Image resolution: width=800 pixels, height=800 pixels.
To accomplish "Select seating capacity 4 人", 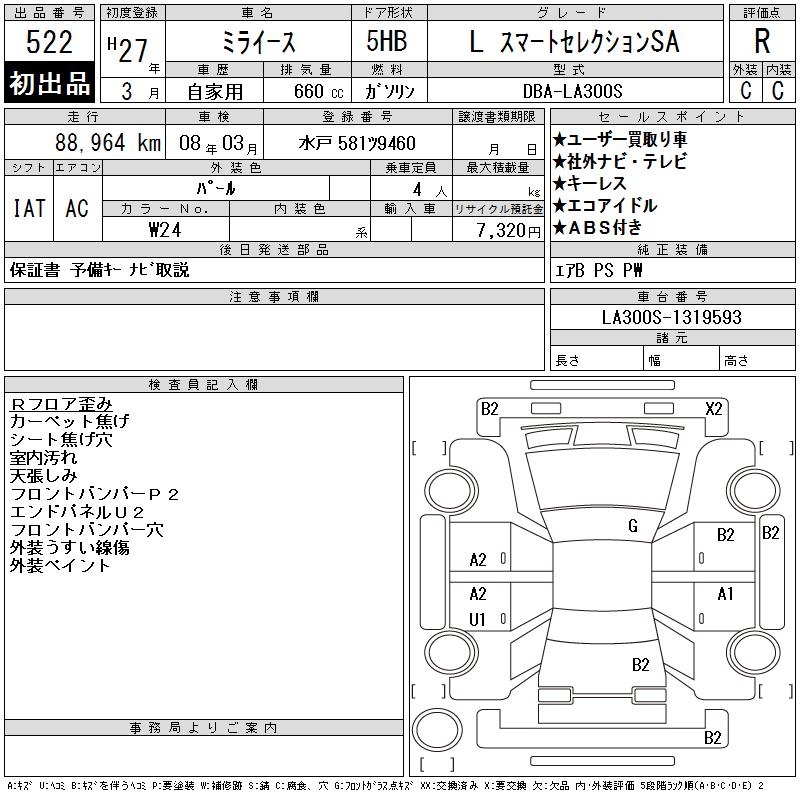I will click(430, 190).
